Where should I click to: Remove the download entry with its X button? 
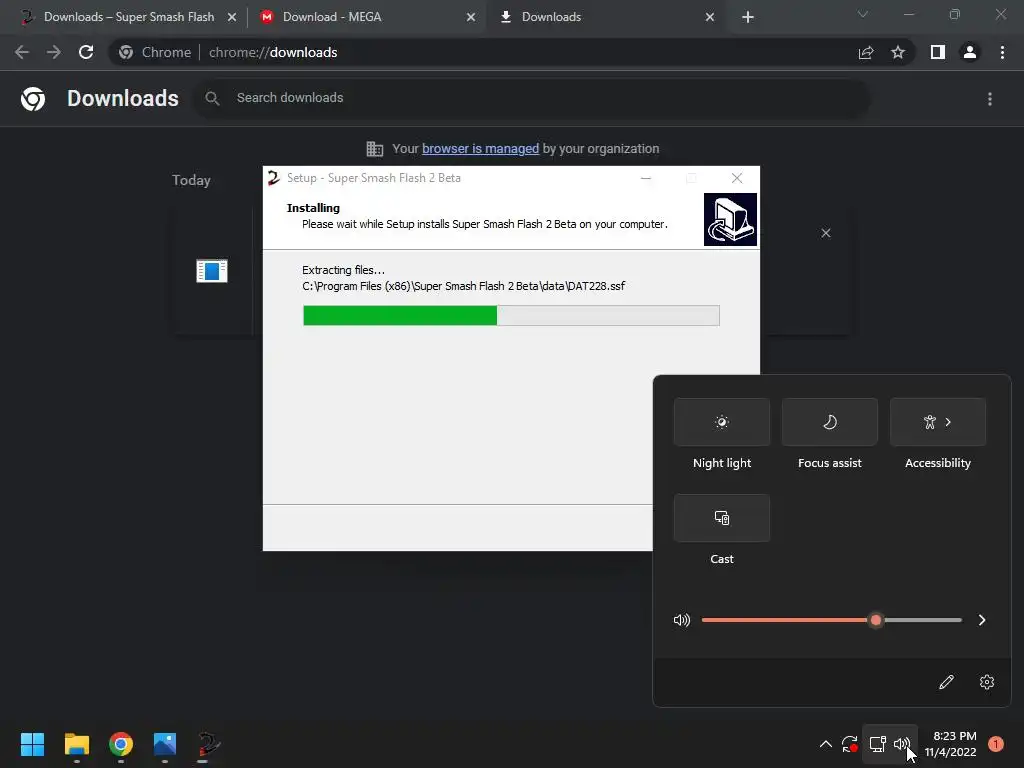coord(825,233)
